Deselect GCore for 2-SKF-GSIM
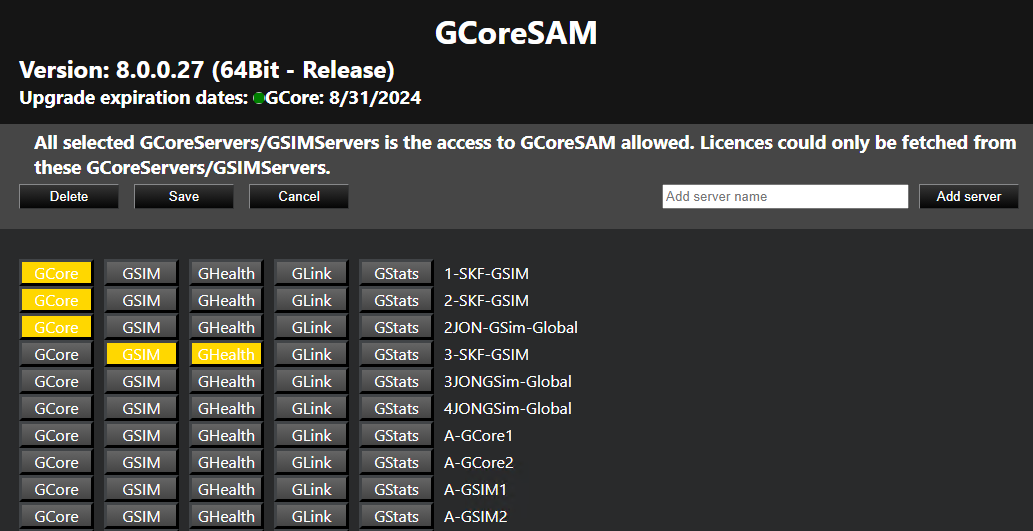1033x531 pixels. pos(56,300)
